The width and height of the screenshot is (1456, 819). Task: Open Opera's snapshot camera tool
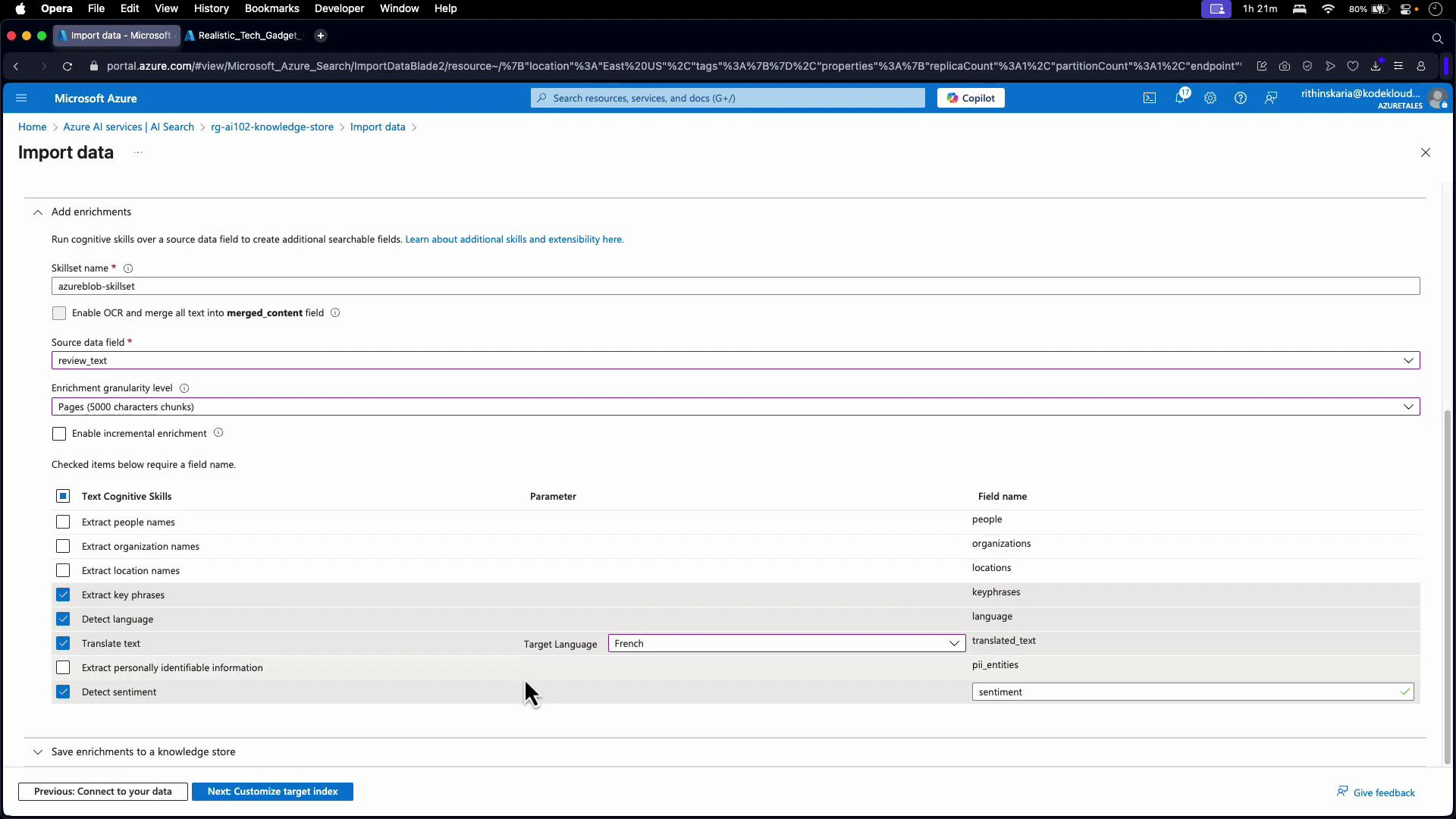[x=1284, y=66]
